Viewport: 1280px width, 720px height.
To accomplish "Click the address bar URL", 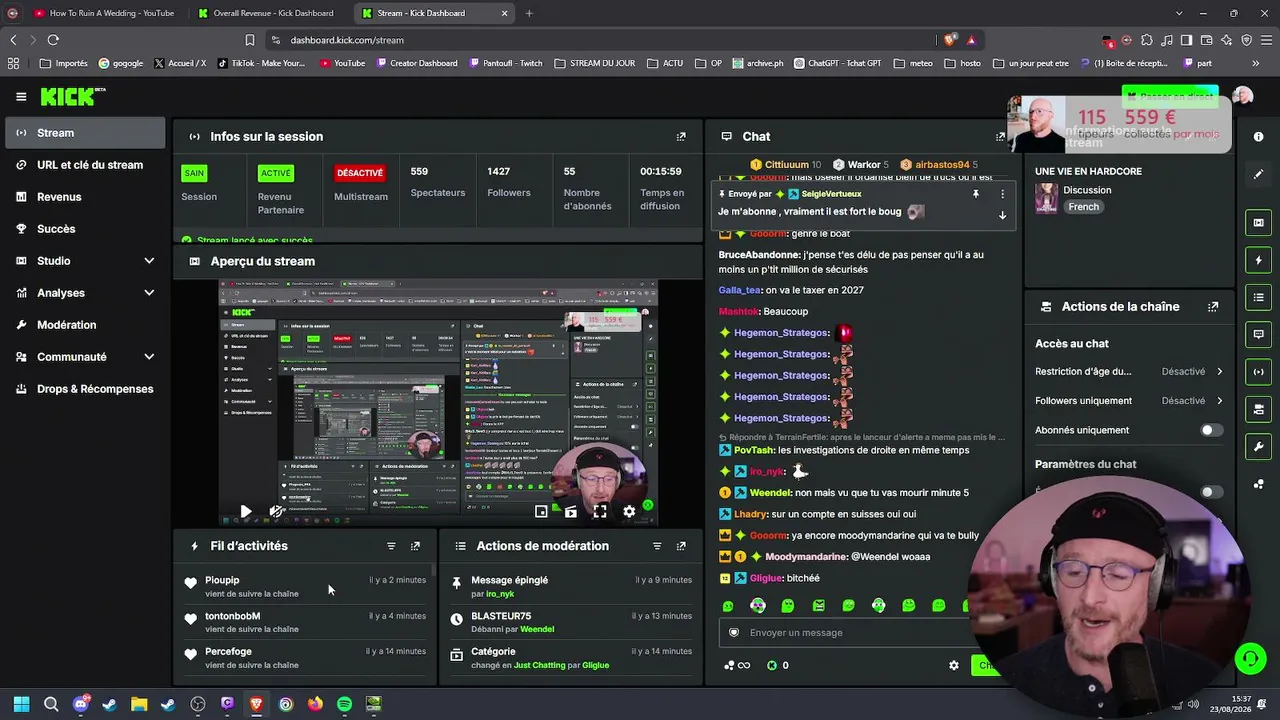I will point(347,40).
